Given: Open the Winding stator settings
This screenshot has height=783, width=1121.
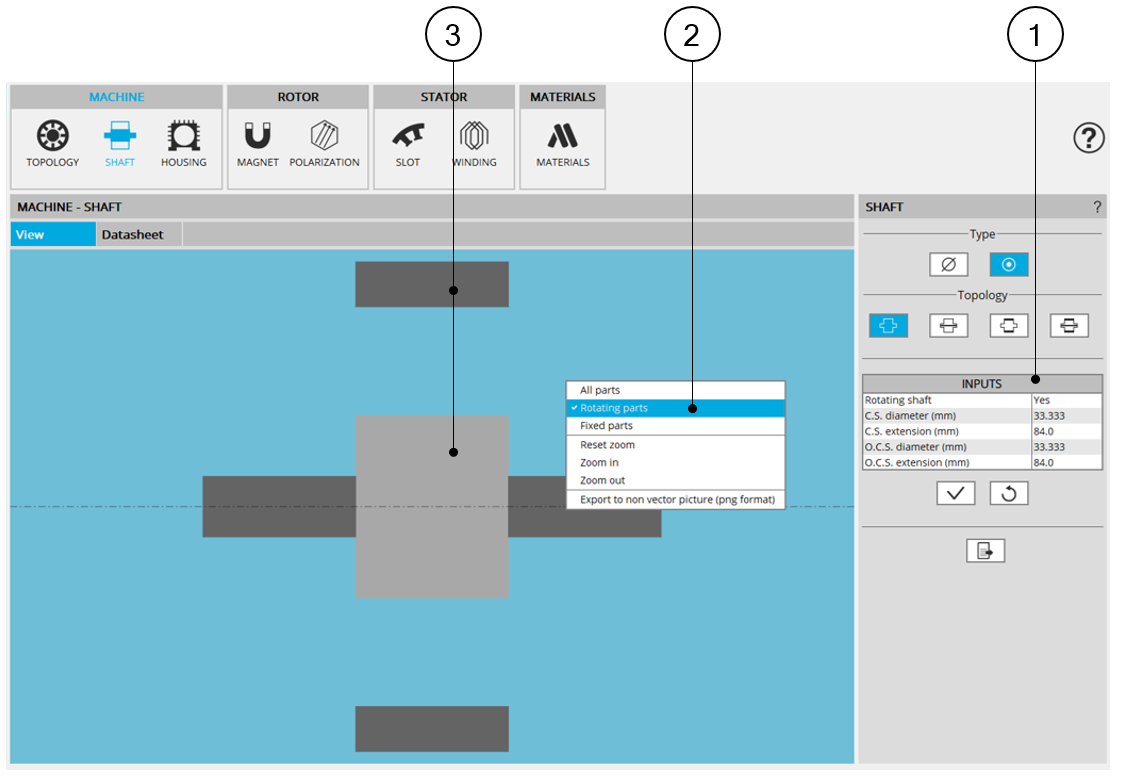Looking at the screenshot, I should click(473, 137).
